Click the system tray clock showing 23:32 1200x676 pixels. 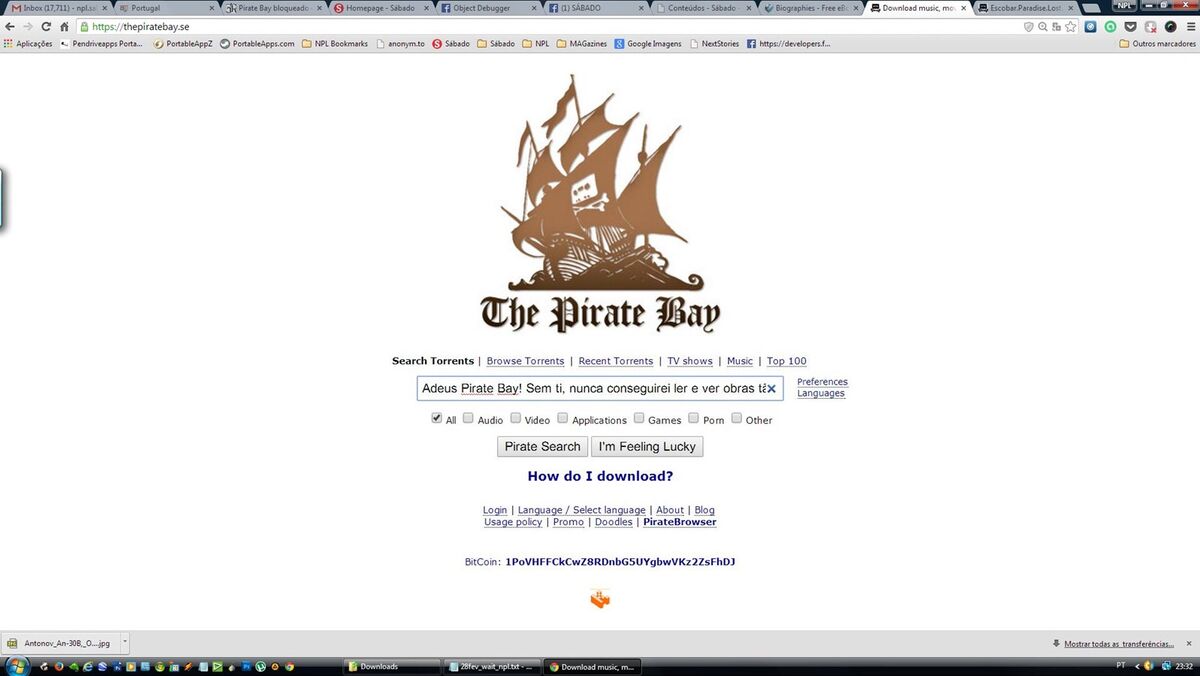[x=1184, y=666]
